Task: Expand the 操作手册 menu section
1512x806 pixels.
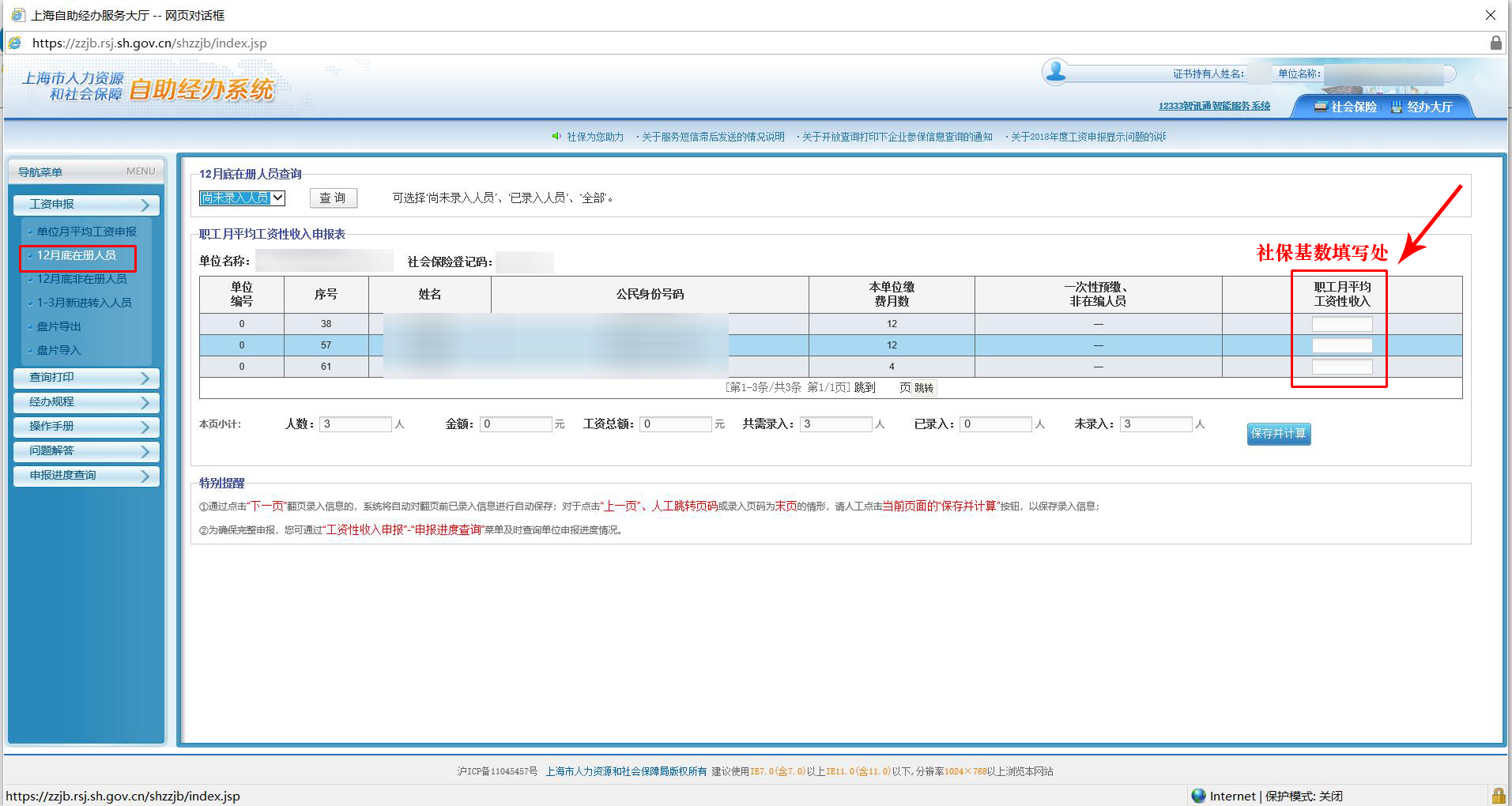Action: (86, 427)
